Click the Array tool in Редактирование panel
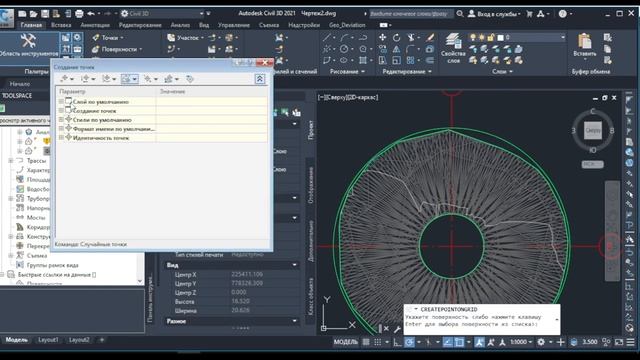 pos(410,60)
